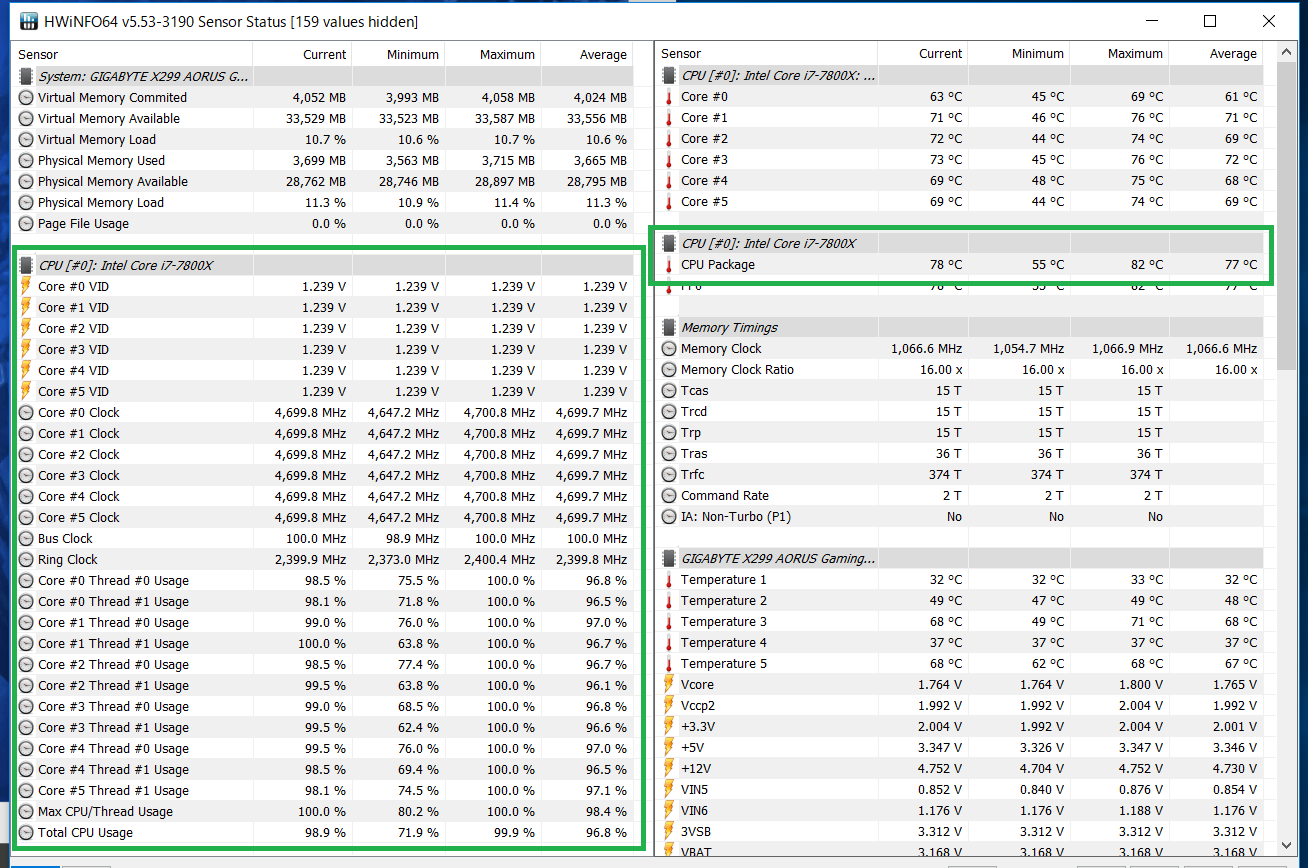This screenshot has height=868, width=1308.
Task: Select the Core #5 temperature row
Action: pos(960,201)
